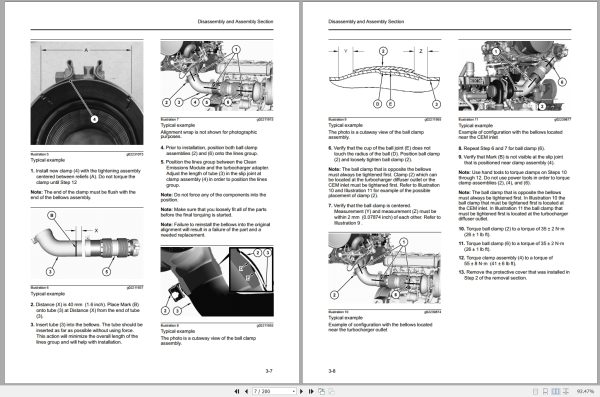Click Illustration 7 engine lines group image
Screen dimensions: 600x397
pos(217,75)
